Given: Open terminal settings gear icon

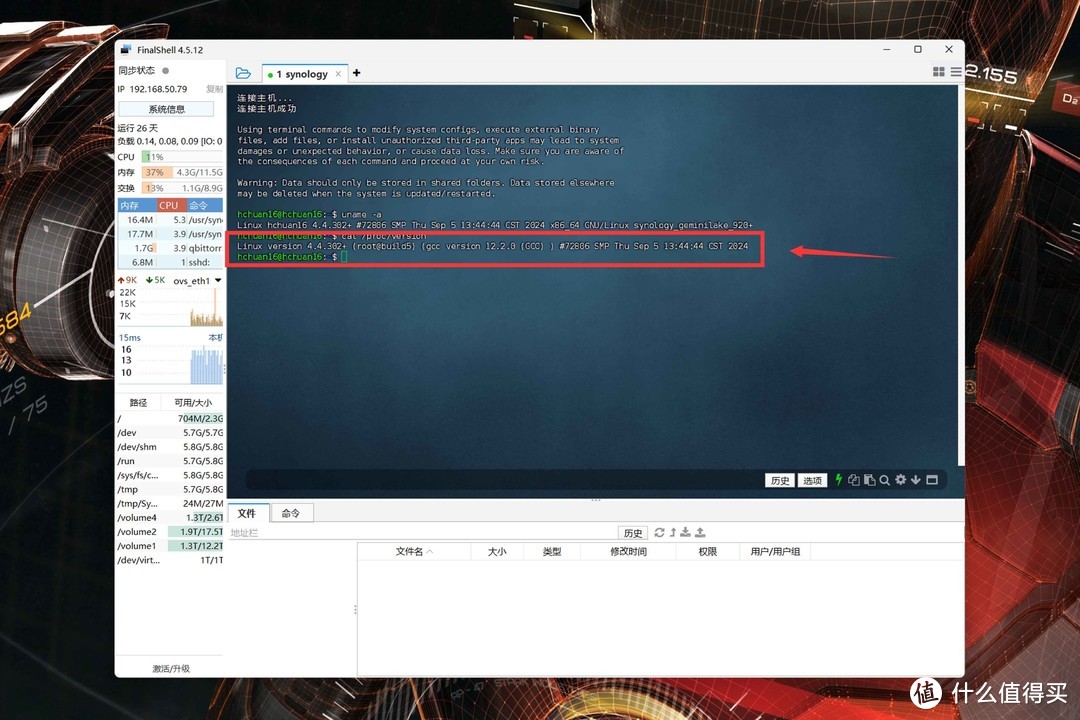Looking at the screenshot, I should [900, 480].
